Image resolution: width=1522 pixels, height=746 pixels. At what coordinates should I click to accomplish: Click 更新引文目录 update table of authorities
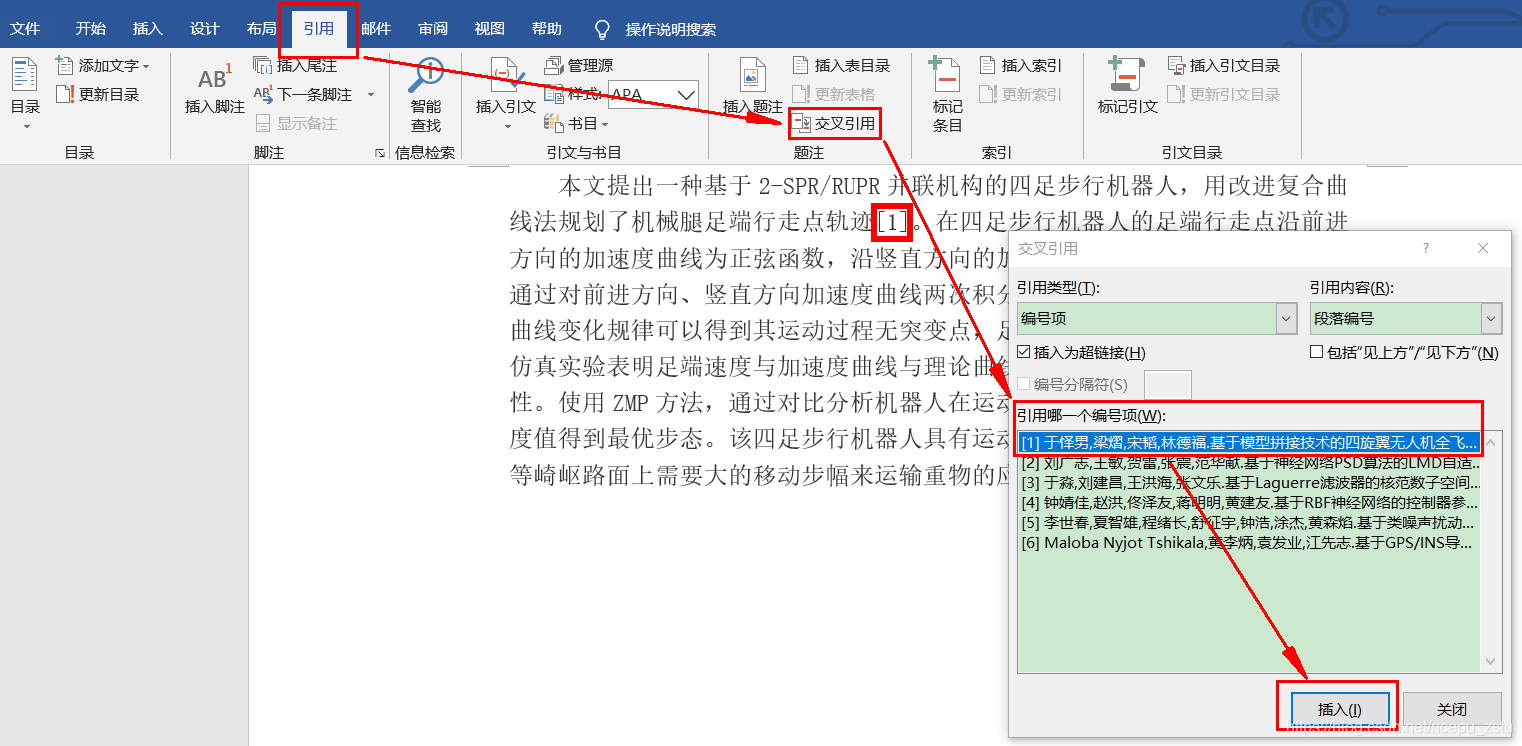point(1224,94)
